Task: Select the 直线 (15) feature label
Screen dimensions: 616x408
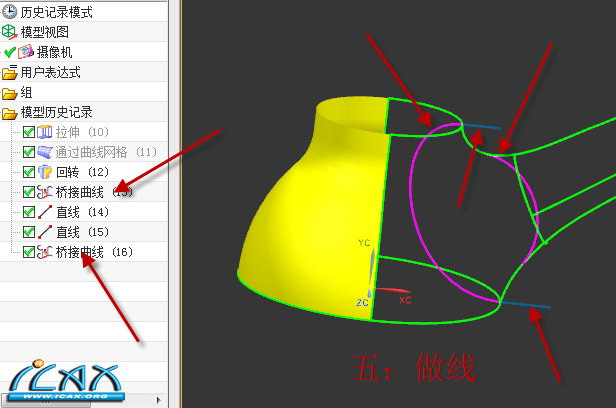Action: tap(82, 232)
